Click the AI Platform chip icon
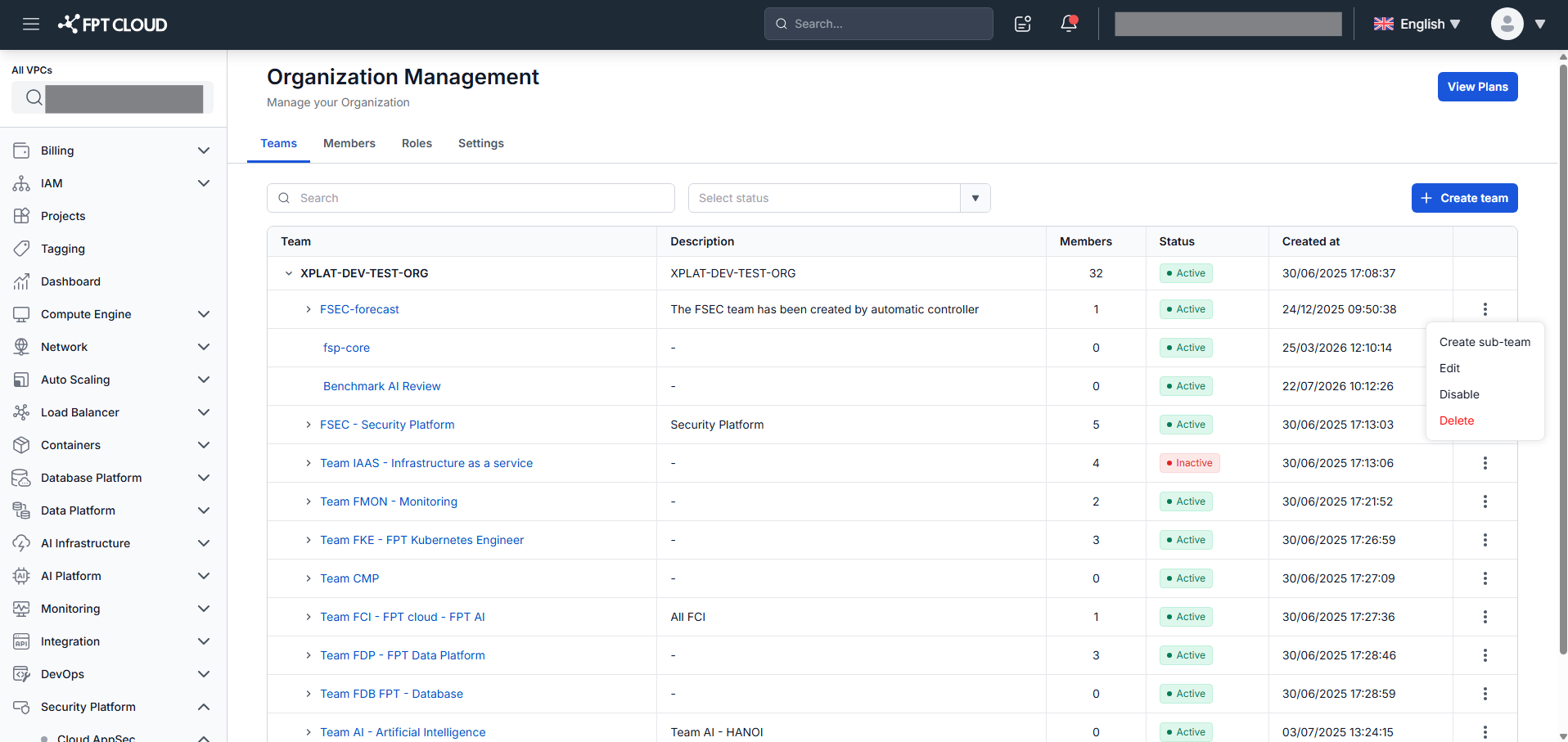1568x742 pixels. click(x=21, y=576)
